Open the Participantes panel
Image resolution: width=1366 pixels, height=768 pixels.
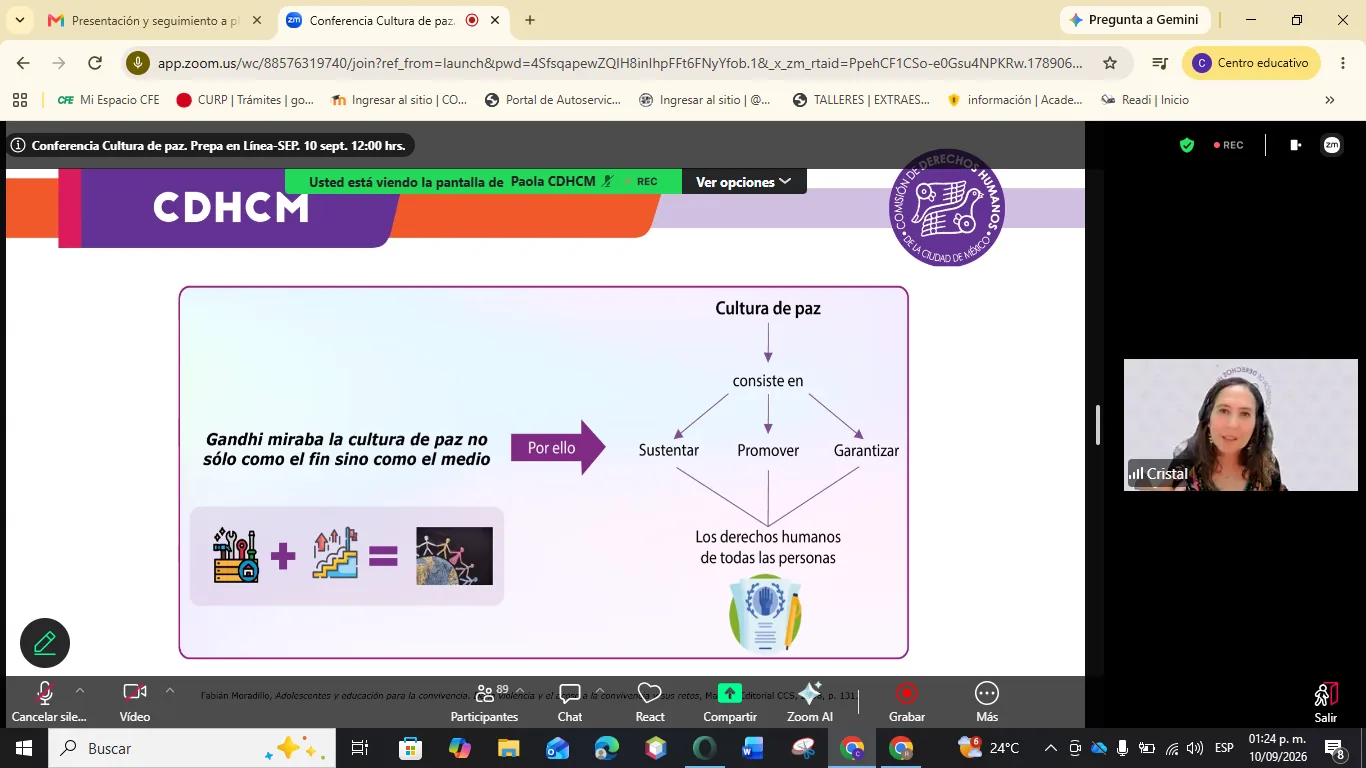point(484,702)
